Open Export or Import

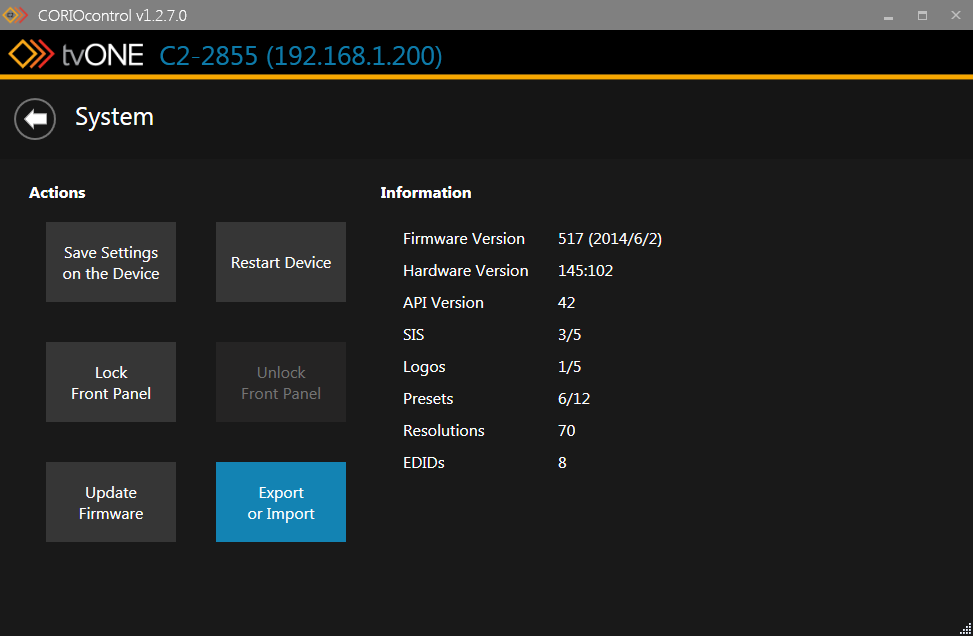(280, 502)
